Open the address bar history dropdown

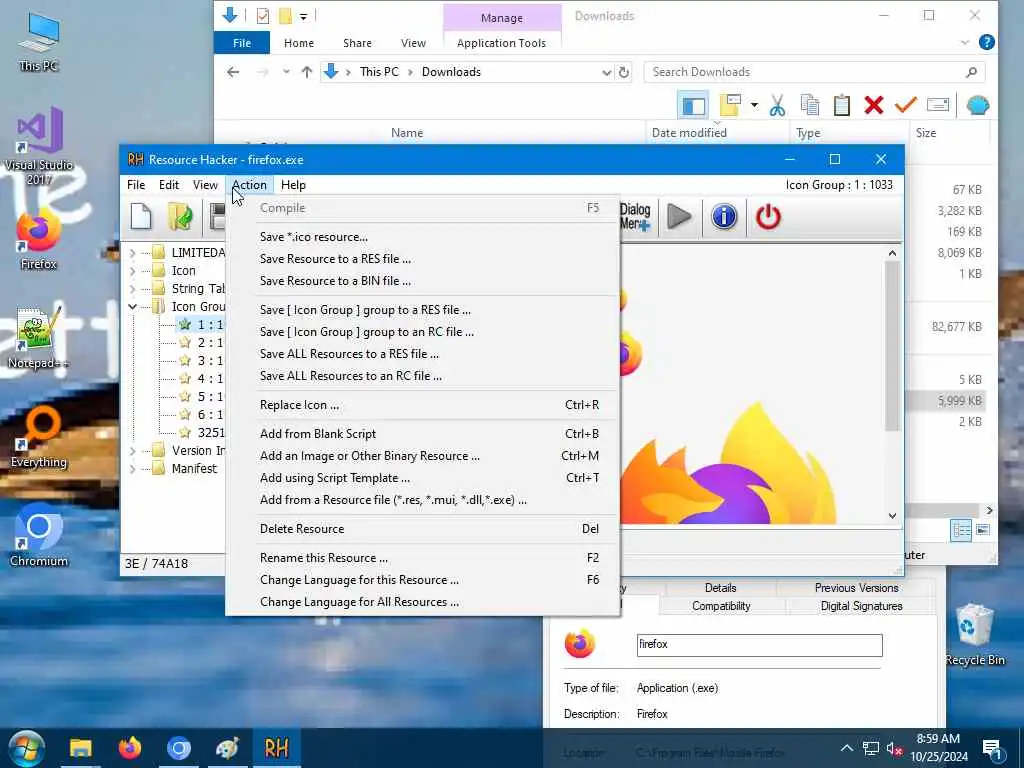(x=607, y=72)
